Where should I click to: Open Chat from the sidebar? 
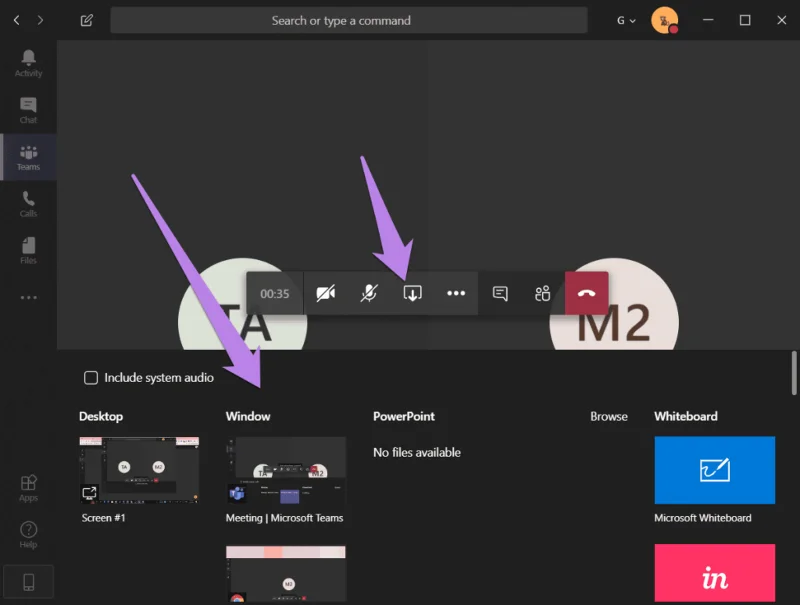click(28, 110)
